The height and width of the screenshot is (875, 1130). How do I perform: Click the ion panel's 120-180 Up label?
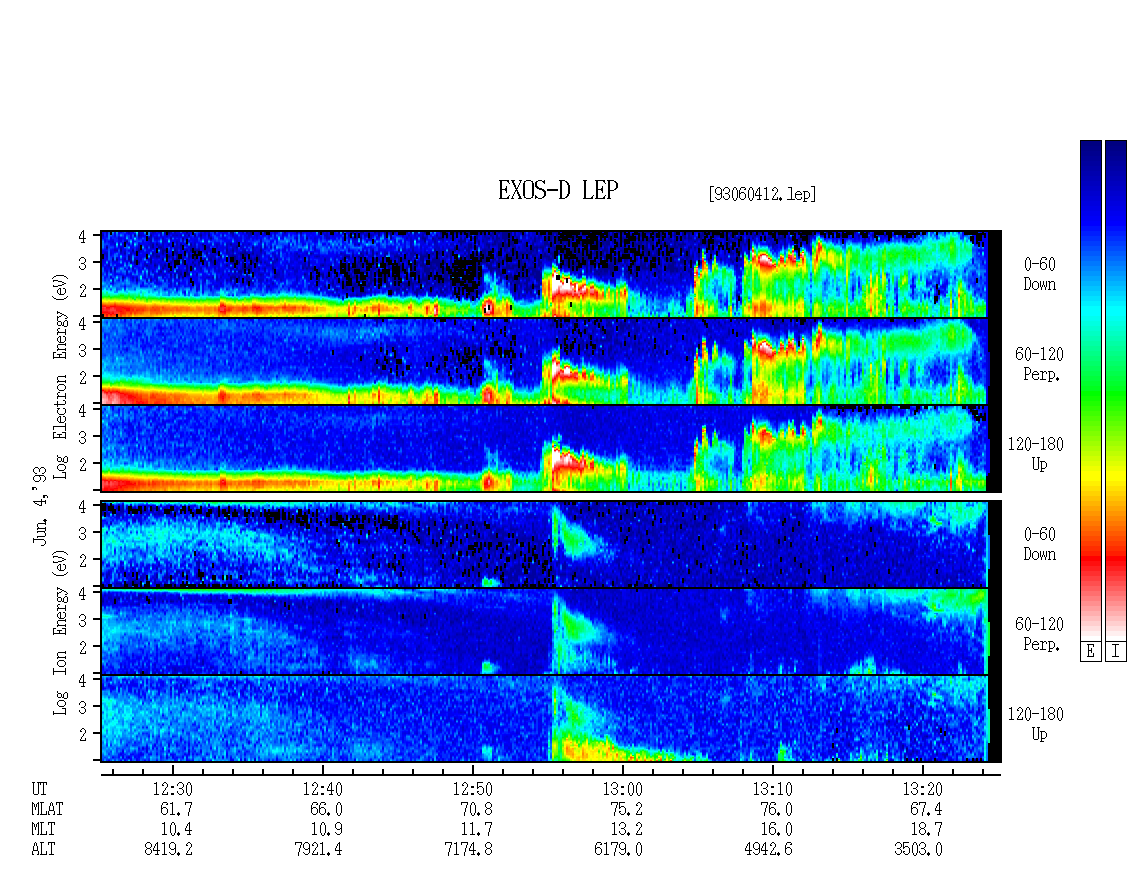click(1036, 724)
